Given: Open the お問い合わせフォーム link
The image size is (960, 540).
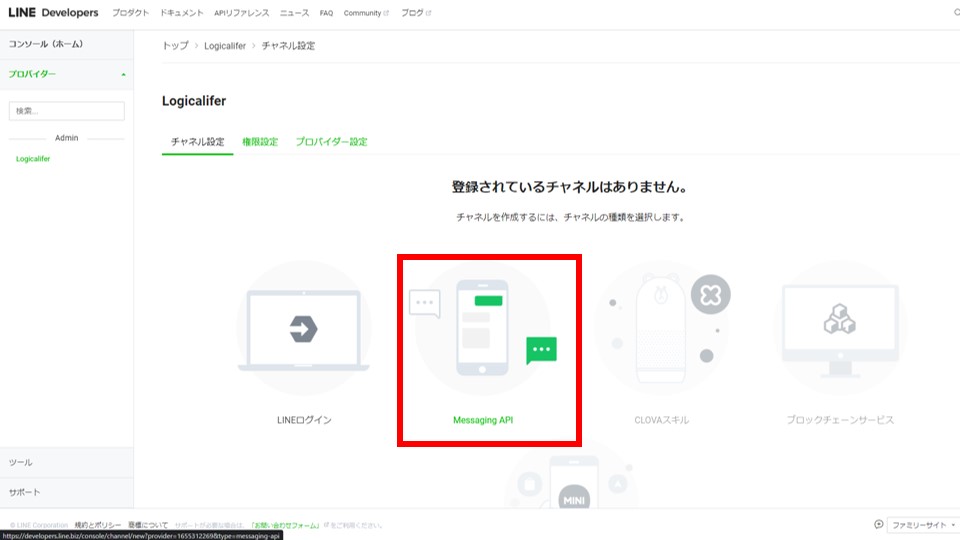Looking at the screenshot, I should [x=285, y=525].
